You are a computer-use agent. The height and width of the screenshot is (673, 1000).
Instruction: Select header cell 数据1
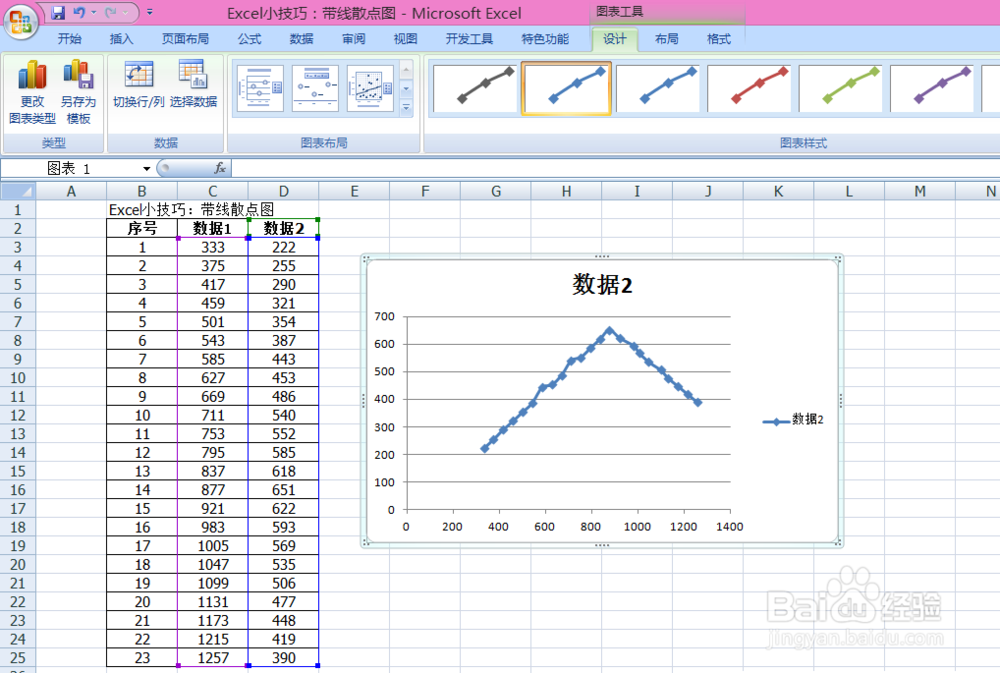coord(212,228)
